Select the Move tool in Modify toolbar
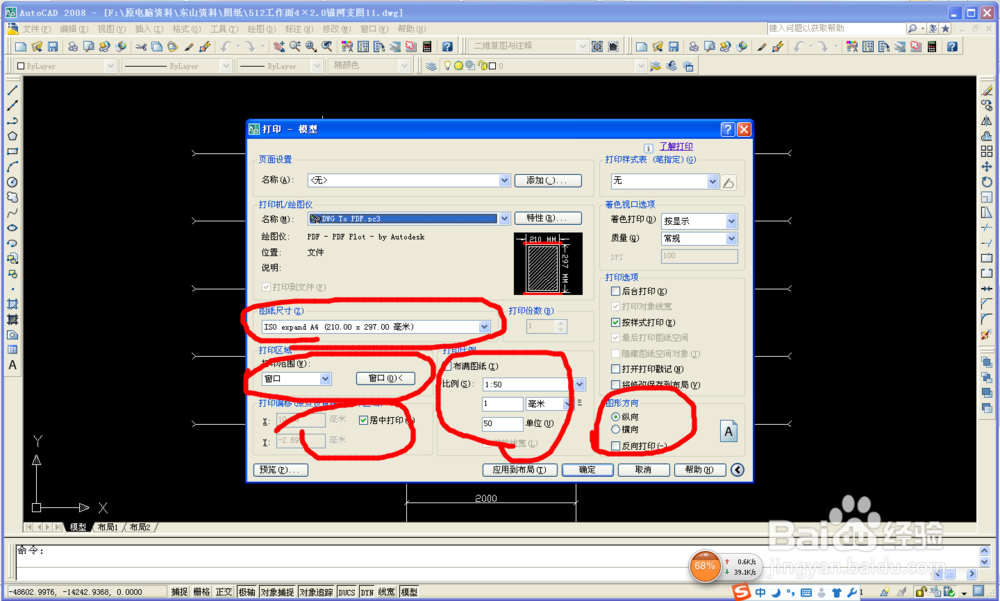 coord(987,167)
